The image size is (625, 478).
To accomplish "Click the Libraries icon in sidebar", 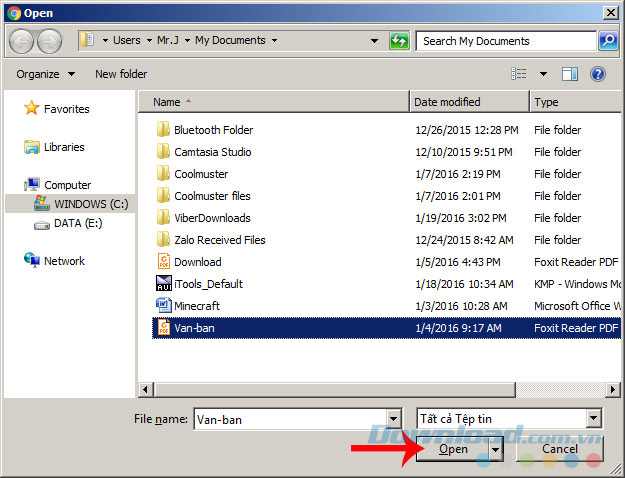I will click(31, 147).
